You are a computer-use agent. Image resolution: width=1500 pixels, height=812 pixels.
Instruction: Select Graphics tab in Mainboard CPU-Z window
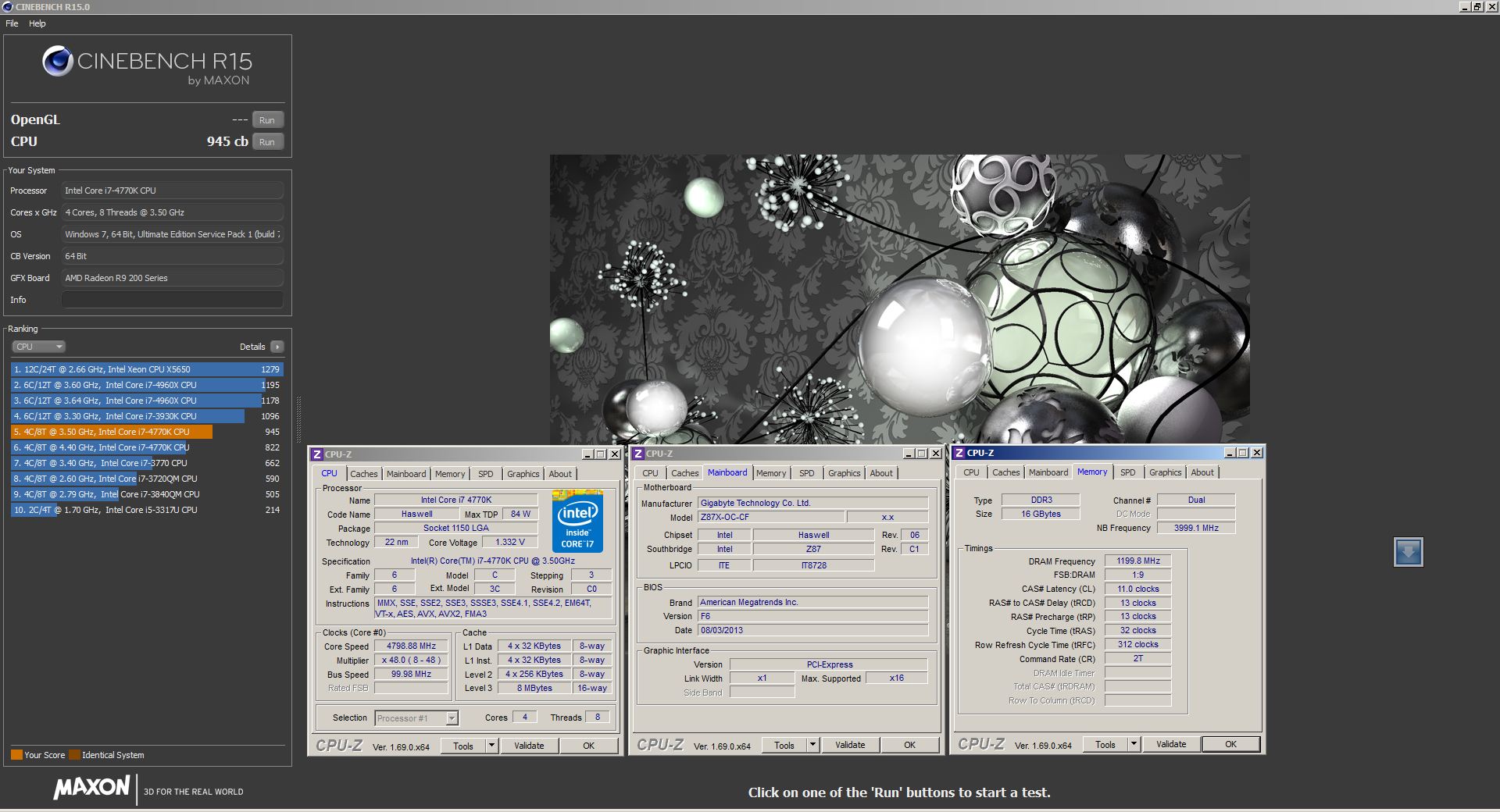click(844, 473)
